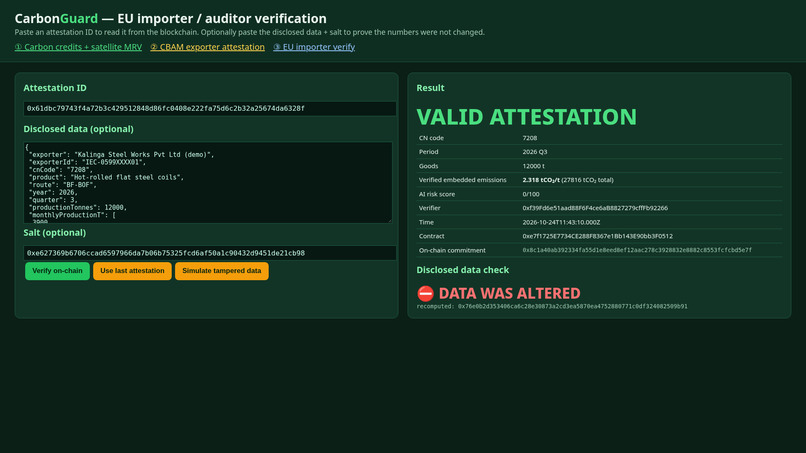
Task: Click the On-chain commitment hash
Action: click(637, 250)
